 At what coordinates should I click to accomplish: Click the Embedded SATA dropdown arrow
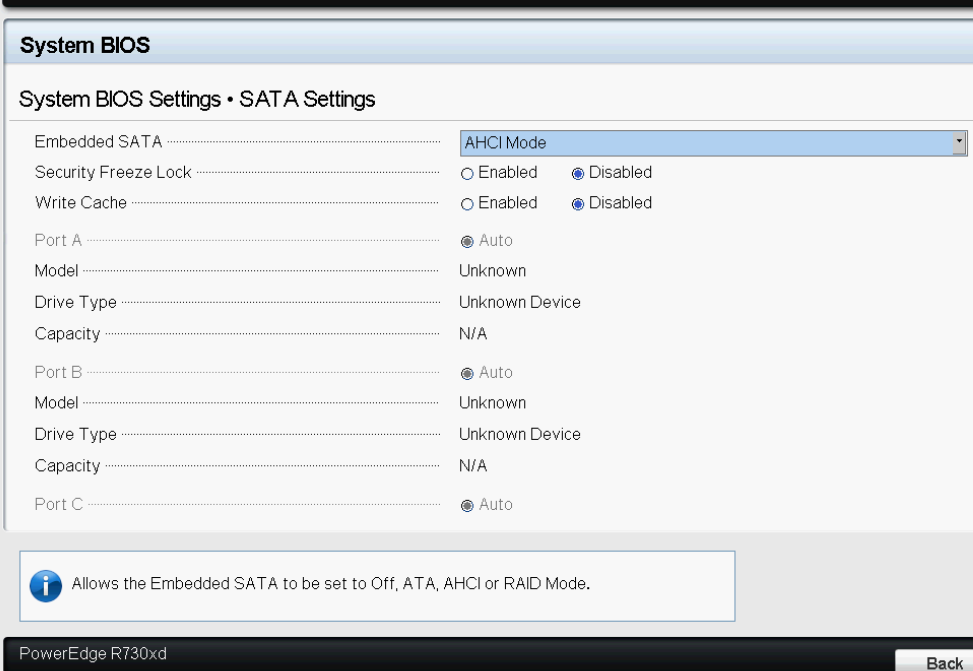click(x=960, y=143)
